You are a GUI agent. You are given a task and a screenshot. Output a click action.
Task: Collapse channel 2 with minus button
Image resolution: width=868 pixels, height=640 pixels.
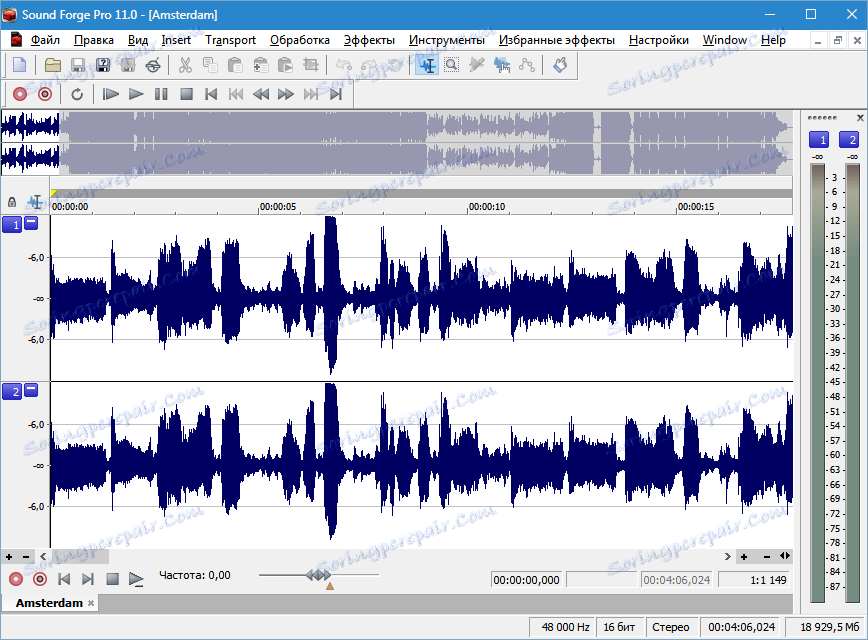tap(31, 390)
